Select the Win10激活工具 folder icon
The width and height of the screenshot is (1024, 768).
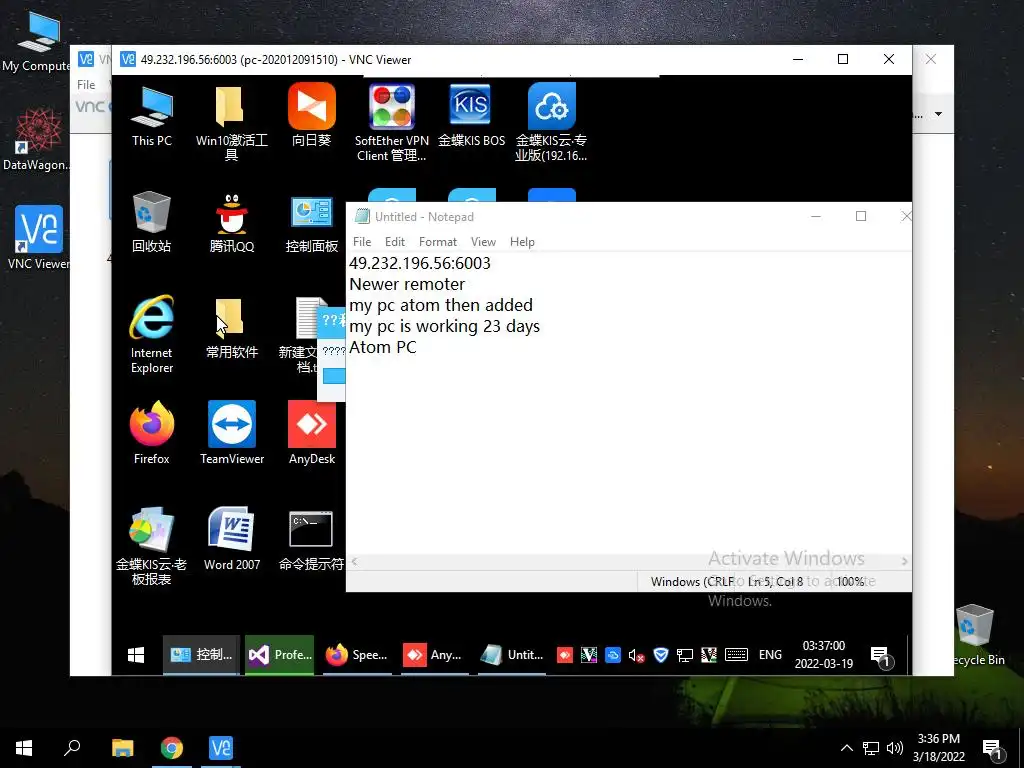(231, 121)
